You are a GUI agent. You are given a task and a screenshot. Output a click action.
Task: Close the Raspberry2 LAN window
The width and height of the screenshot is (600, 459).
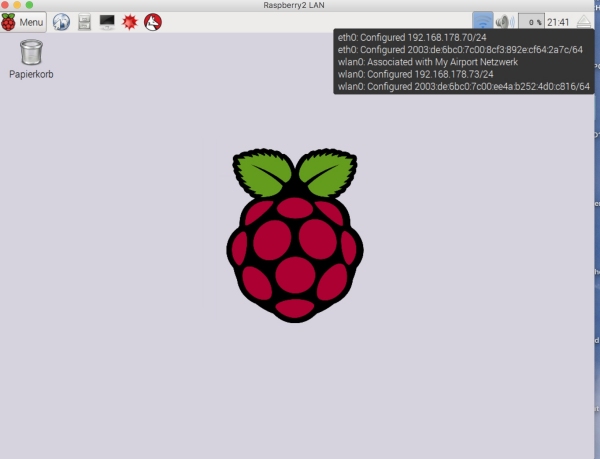pos(6,5)
